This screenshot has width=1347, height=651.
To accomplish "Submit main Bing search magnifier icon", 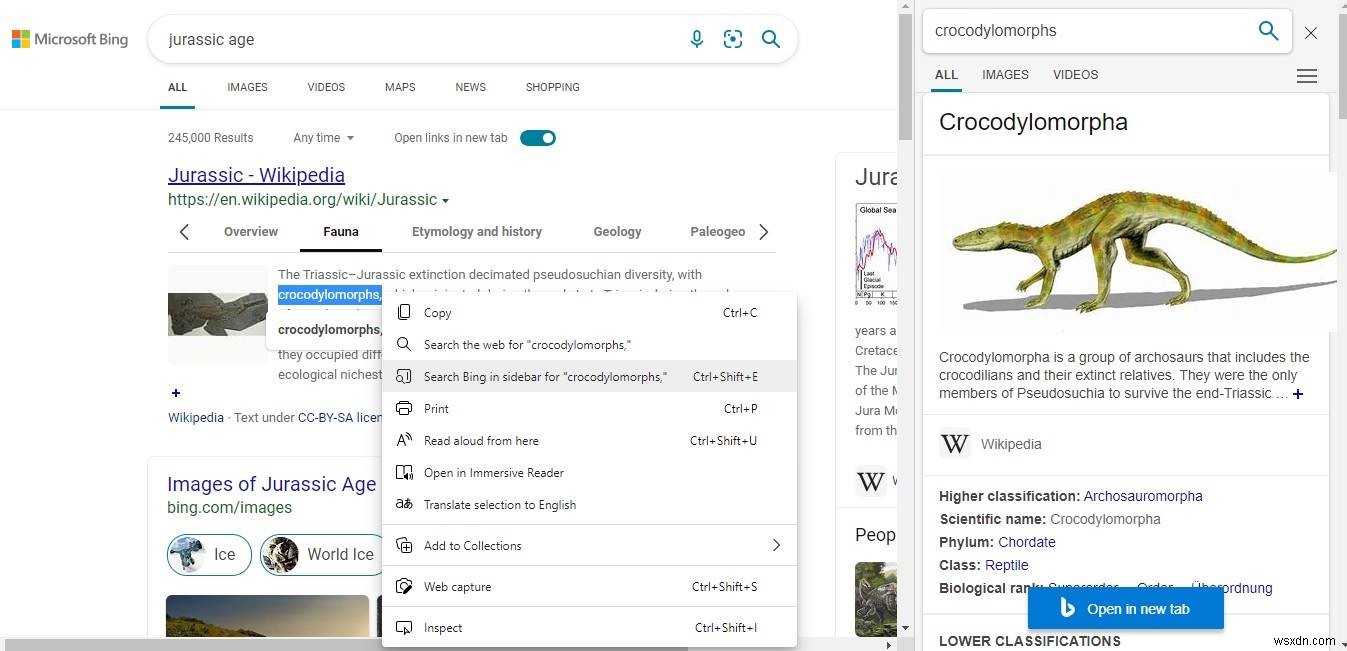I will click(771, 39).
